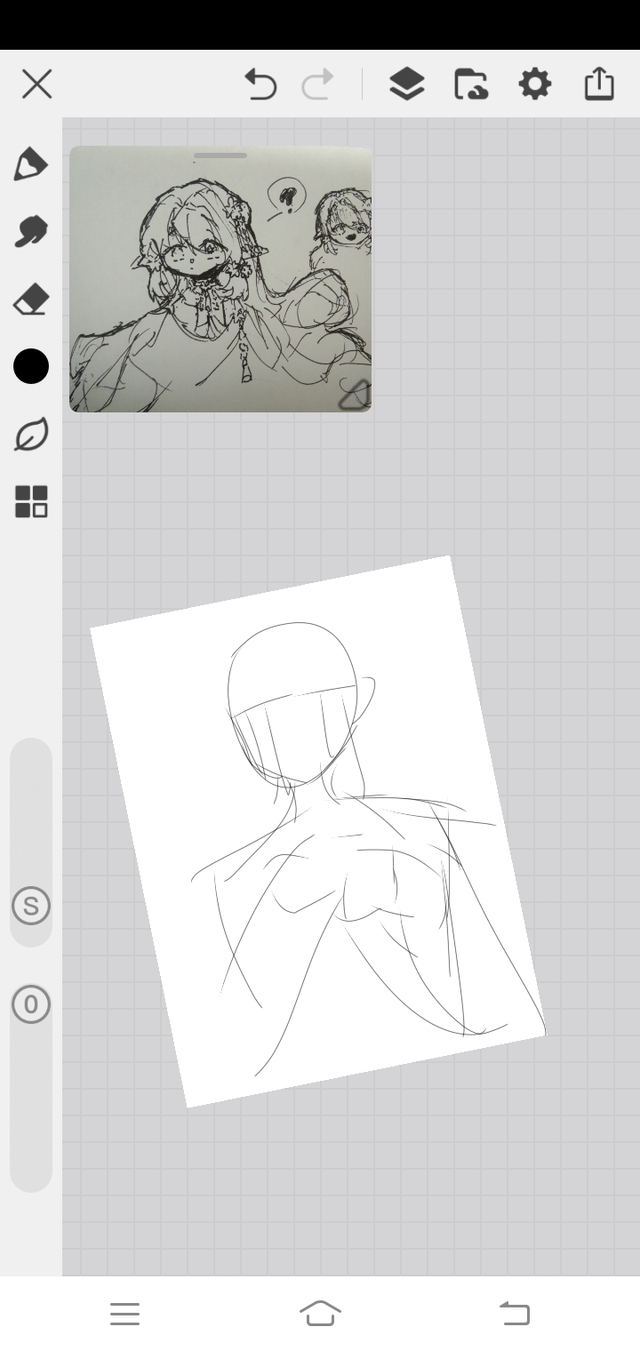
Task: Select the smudge finger tool
Action: tap(30, 231)
